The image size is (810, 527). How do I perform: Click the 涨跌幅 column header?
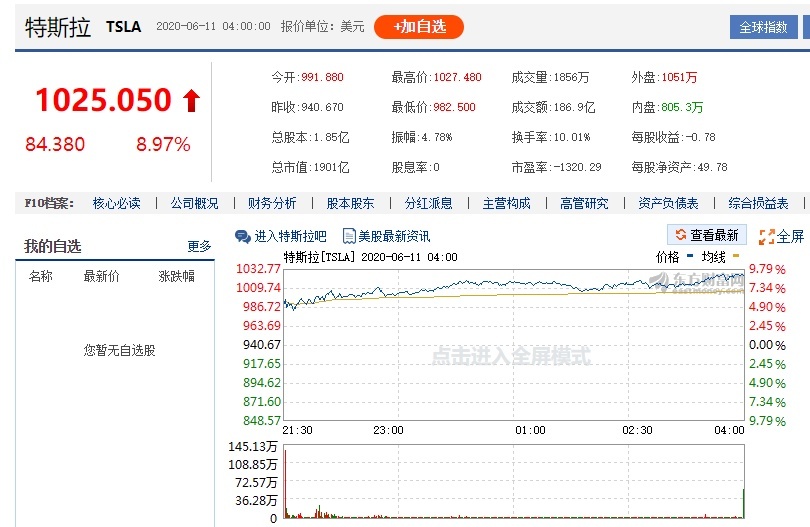click(177, 276)
